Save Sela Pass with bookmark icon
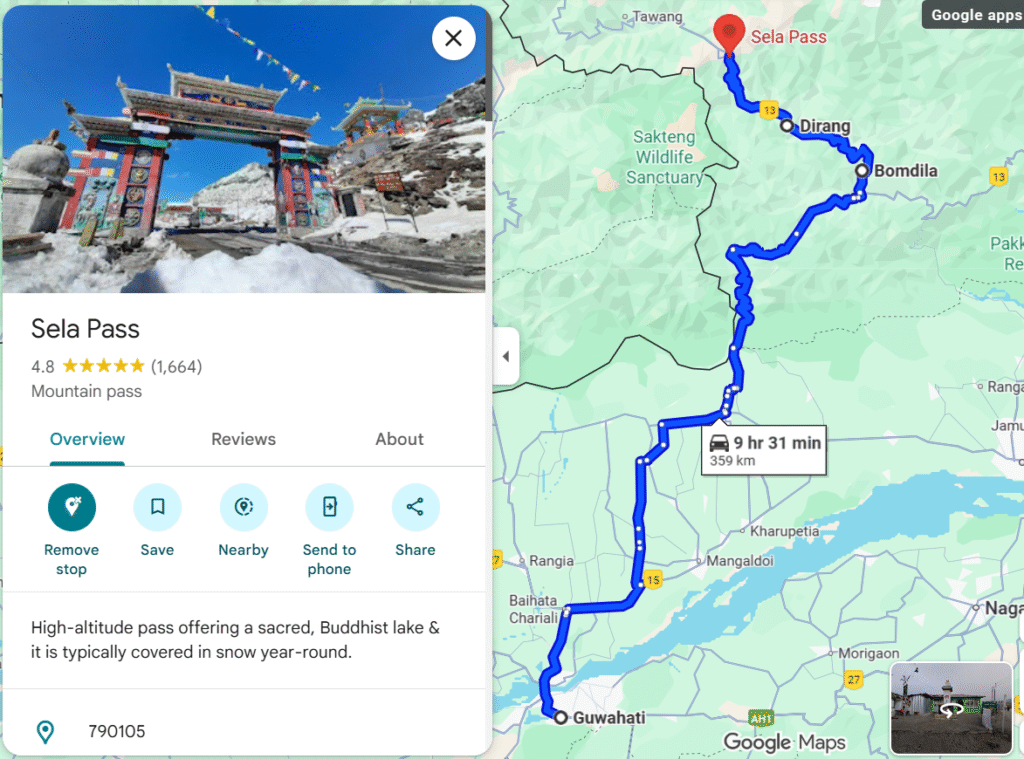 point(157,507)
